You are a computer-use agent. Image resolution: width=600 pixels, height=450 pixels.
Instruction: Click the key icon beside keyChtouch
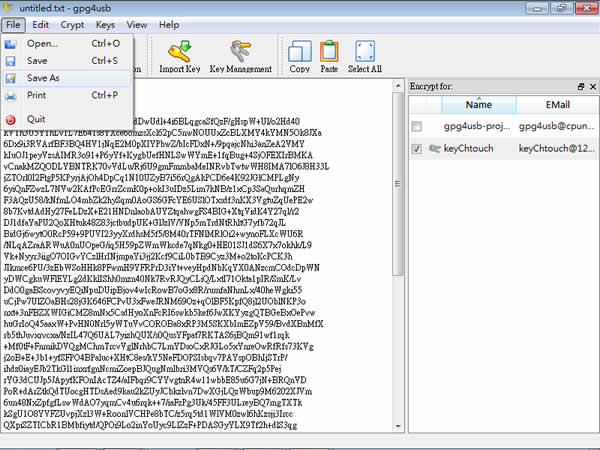click(435, 148)
